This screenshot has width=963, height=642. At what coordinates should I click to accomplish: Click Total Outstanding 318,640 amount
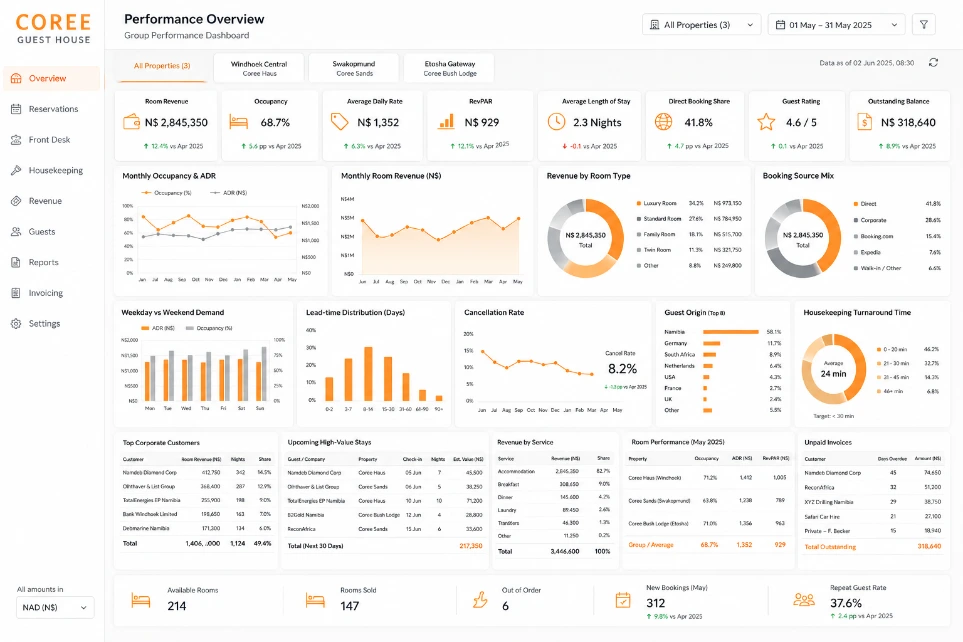pos(929,546)
